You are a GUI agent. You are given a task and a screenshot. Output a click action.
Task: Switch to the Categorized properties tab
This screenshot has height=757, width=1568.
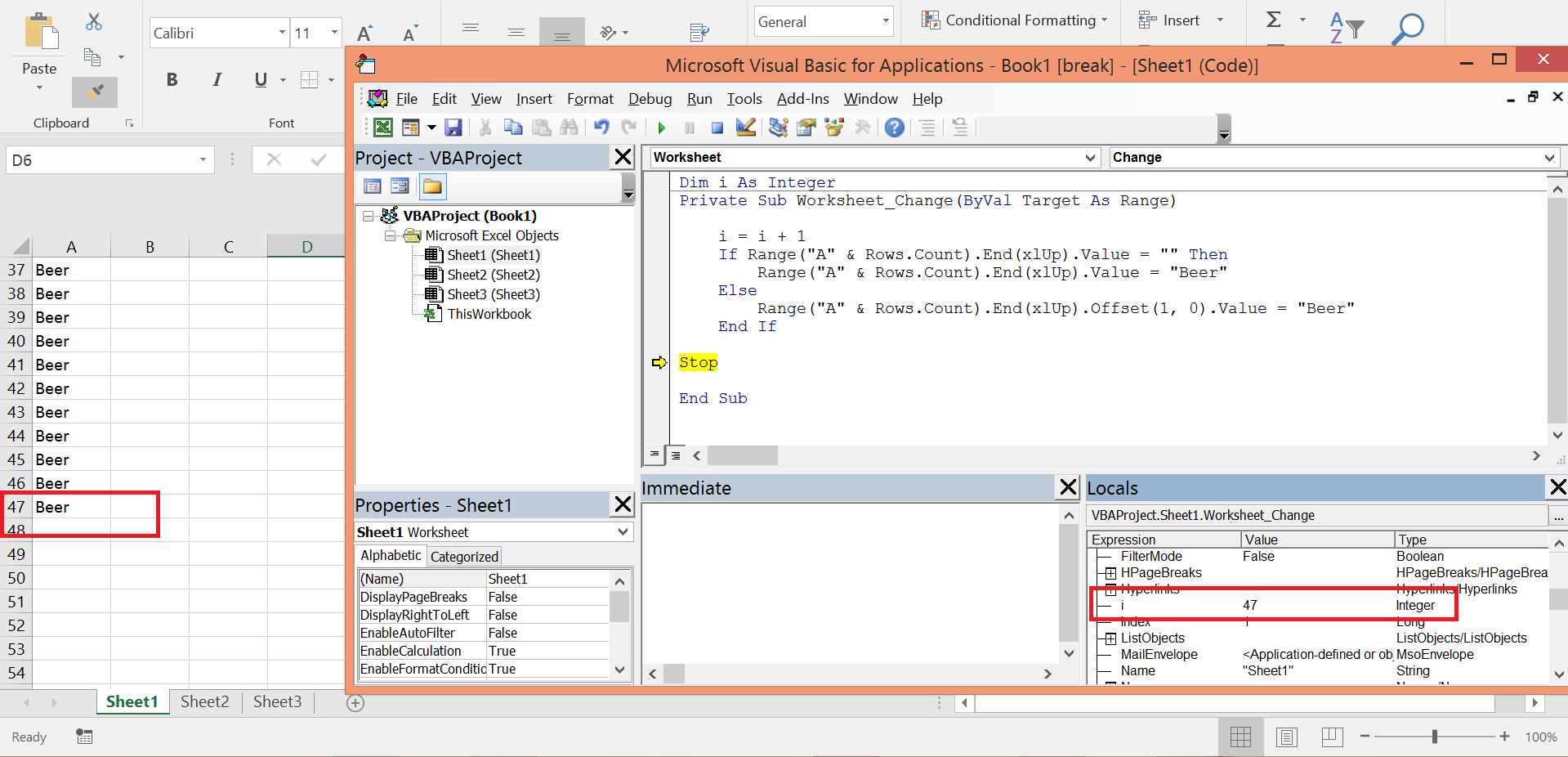pyautogui.click(x=464, y=557)
